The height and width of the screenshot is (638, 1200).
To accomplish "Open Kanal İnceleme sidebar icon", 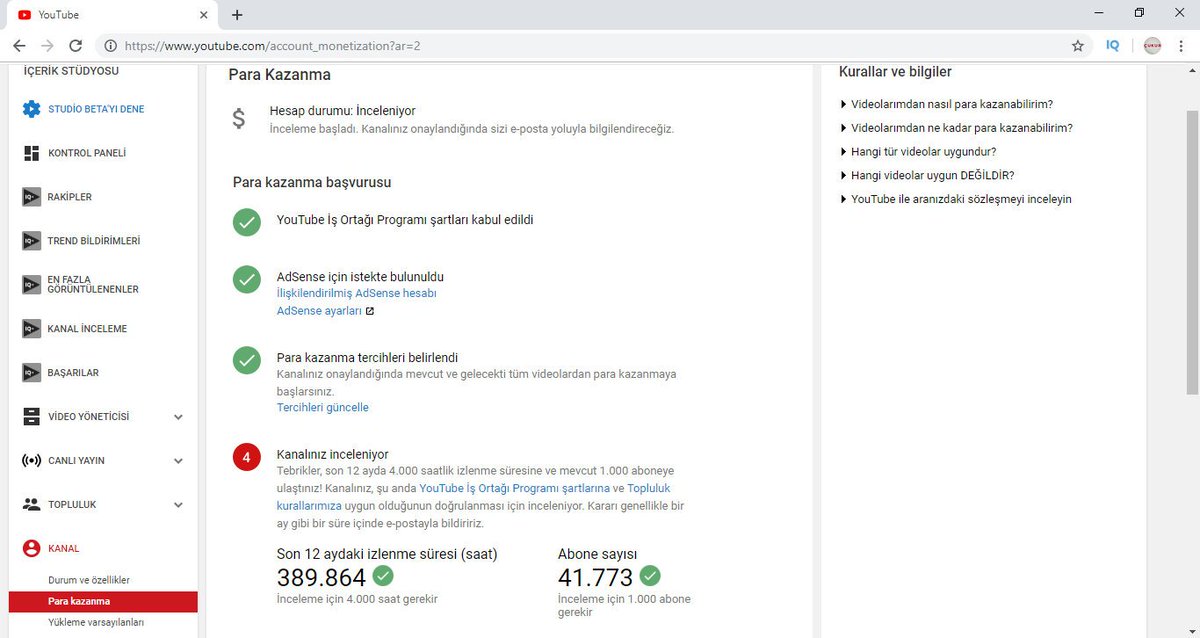I will (x=31, y=329).
